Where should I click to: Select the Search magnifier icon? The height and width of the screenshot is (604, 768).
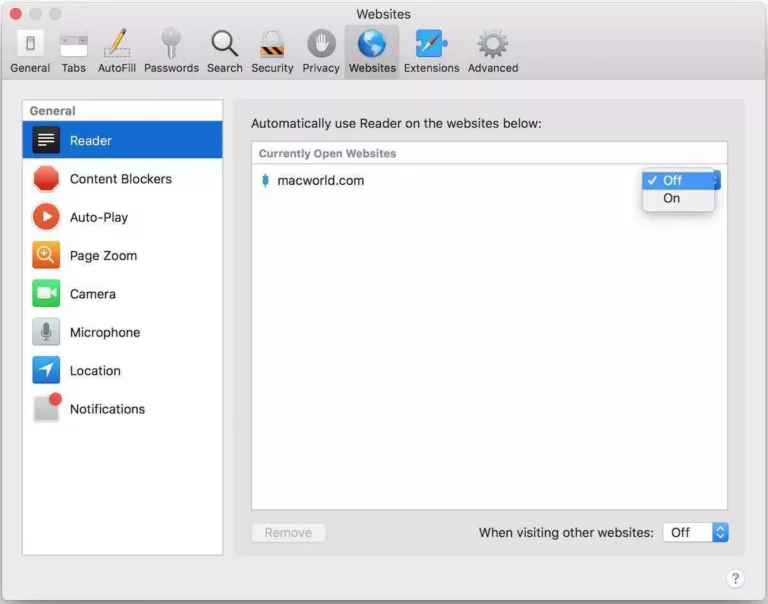(x=224, y=51)
